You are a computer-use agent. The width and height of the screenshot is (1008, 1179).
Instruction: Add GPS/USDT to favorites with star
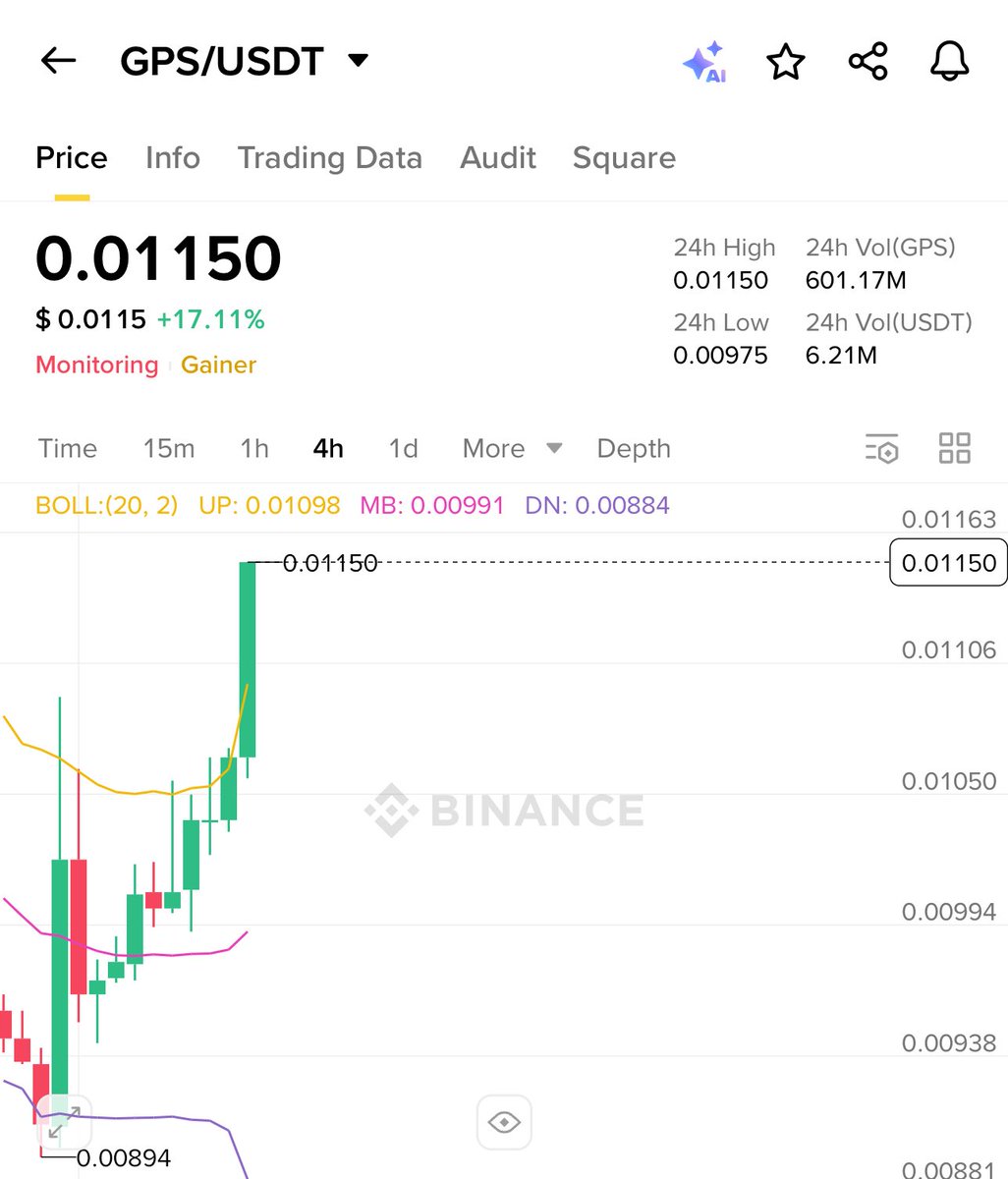786,62
